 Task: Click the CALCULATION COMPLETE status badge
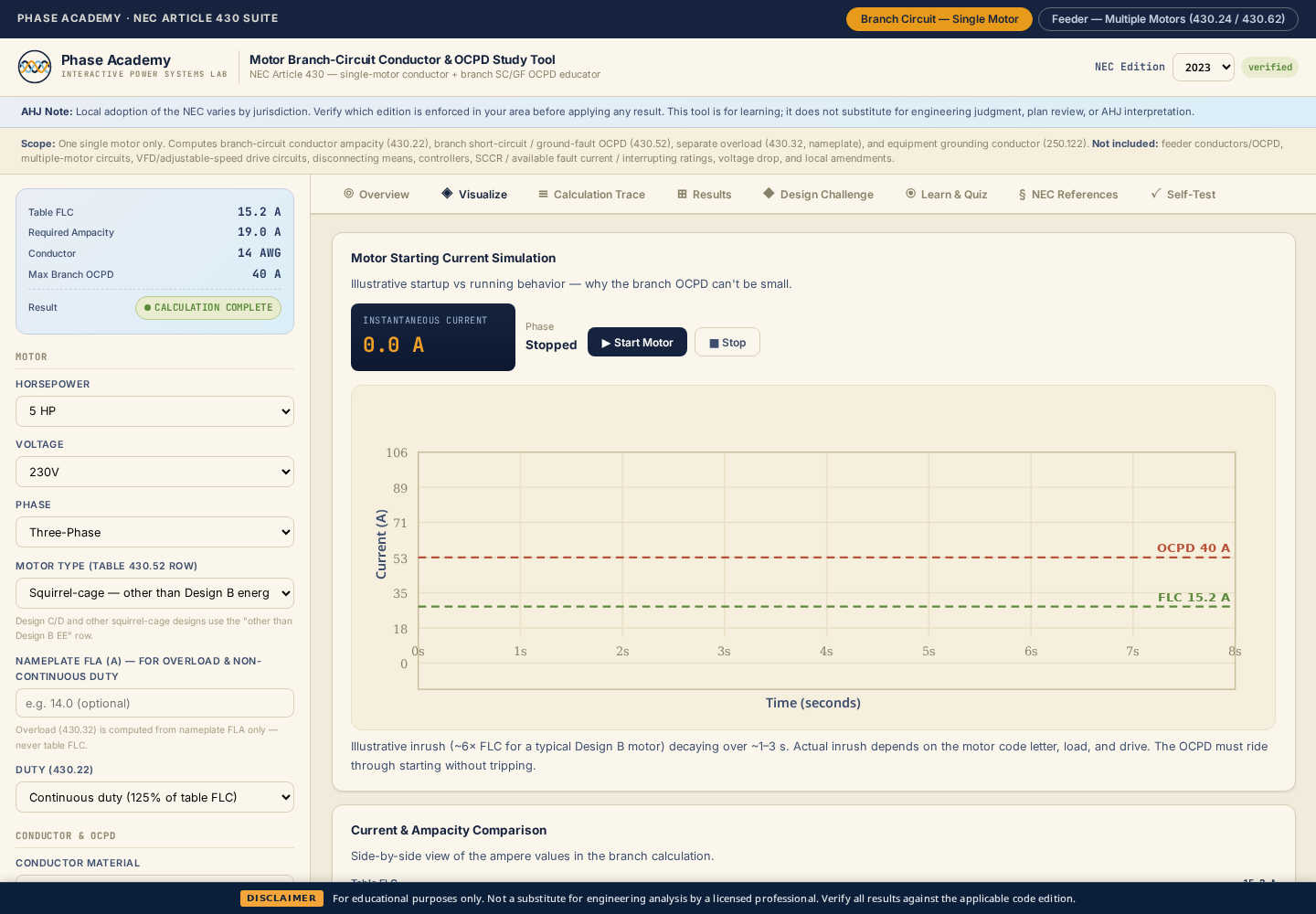click(x=208, y=308)
